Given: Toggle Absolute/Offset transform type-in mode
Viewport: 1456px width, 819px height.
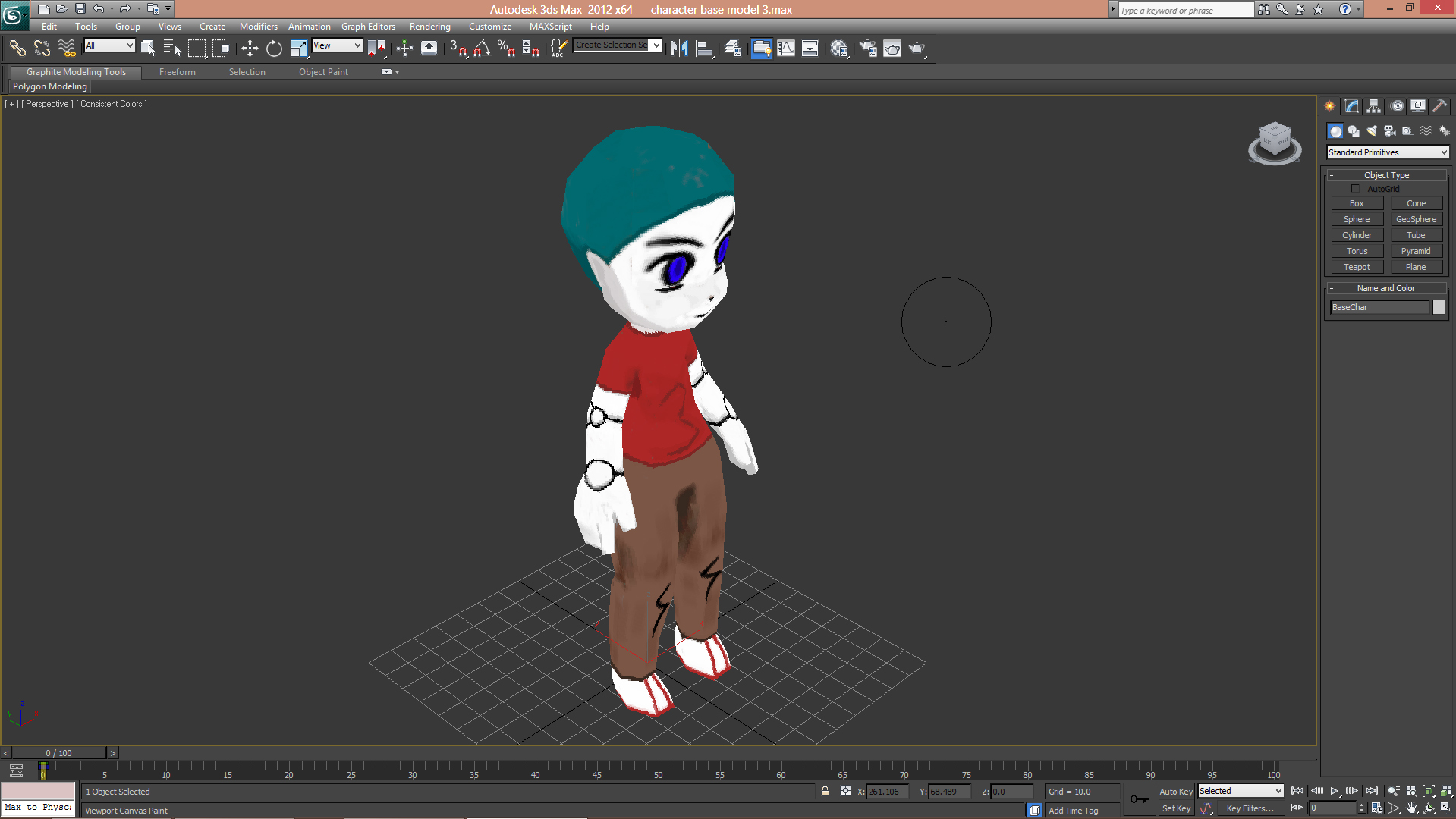Looking at the screenshot, I should coord(845,792).
